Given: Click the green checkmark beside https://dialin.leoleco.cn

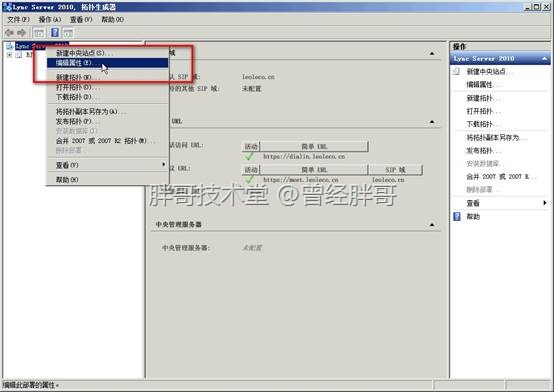Looking at the screenshot, I should click(x=249, y=156).
